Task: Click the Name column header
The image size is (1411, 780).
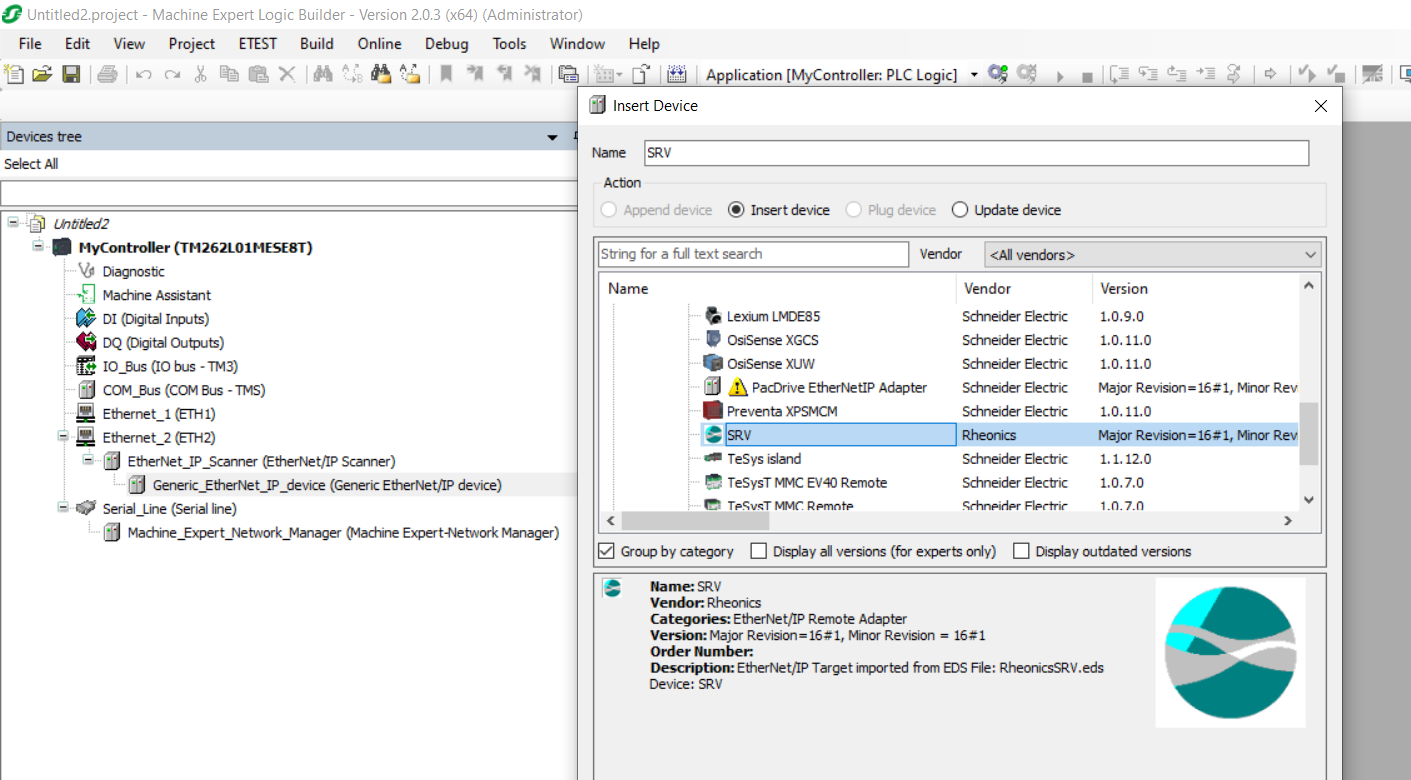Action: click(x=780, y=288)
